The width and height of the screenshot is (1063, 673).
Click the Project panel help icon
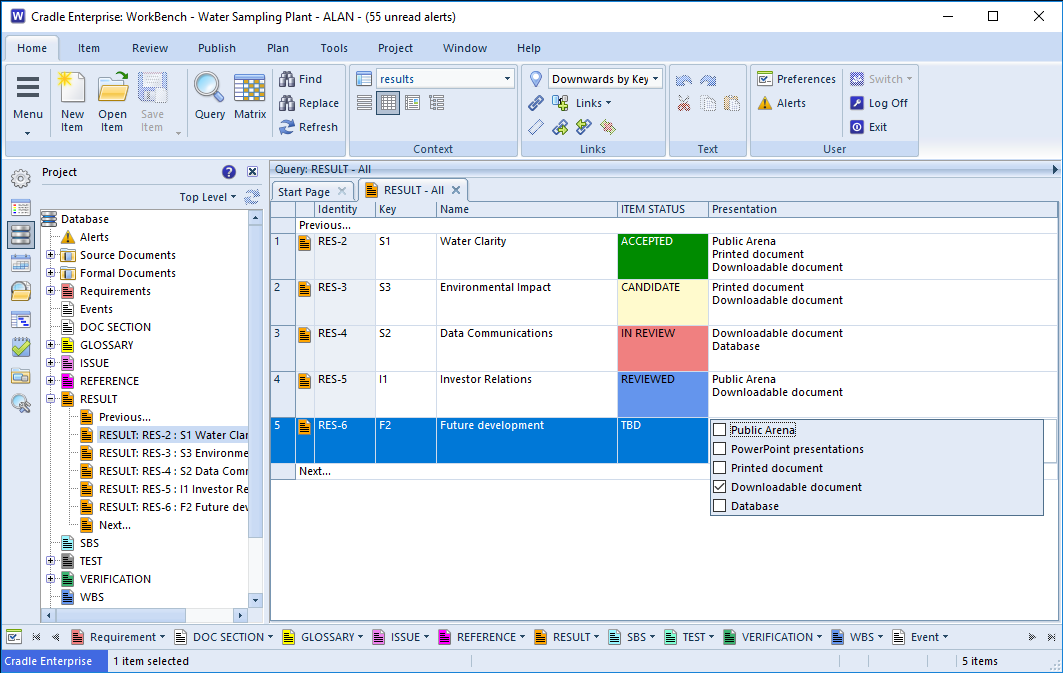229,172
